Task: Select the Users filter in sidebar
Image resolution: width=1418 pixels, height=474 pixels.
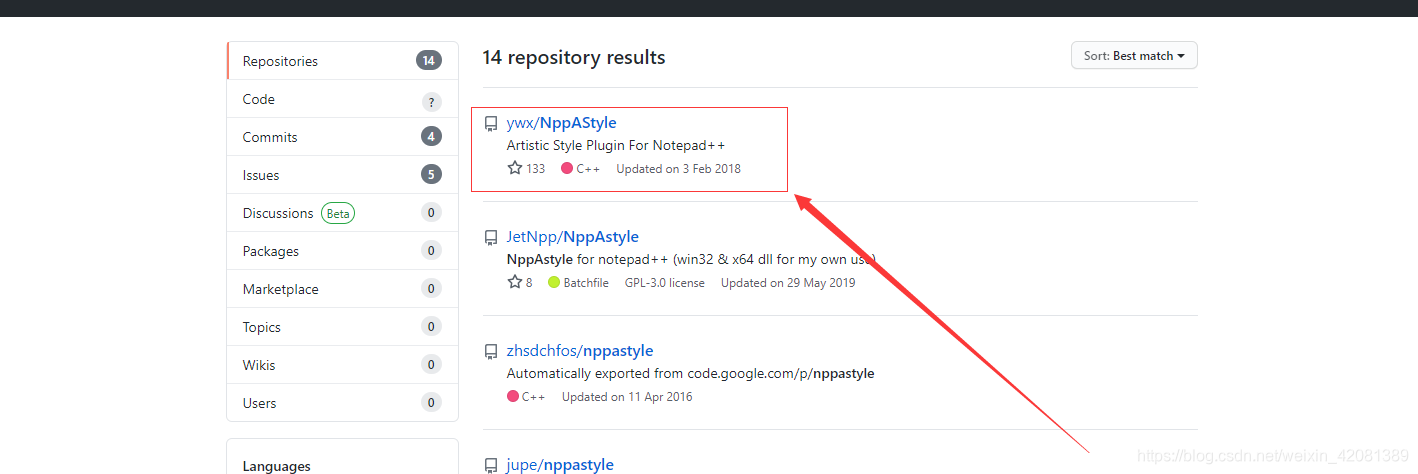Action: (x=342, y=403)
